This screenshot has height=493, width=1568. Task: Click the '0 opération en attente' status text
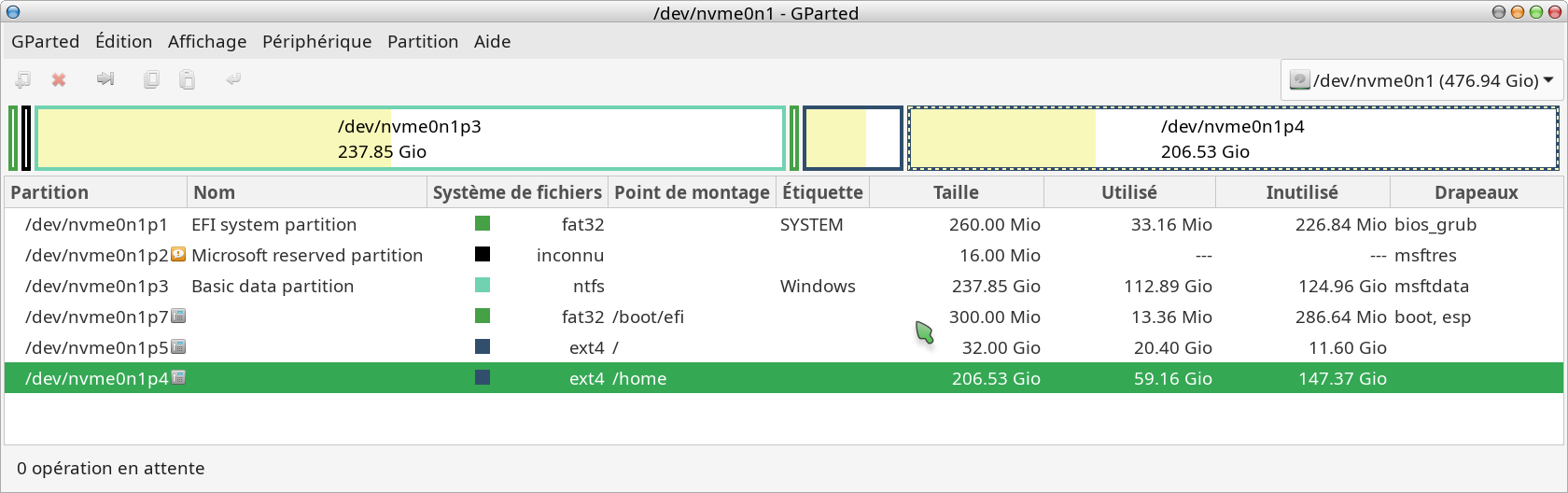110,468
